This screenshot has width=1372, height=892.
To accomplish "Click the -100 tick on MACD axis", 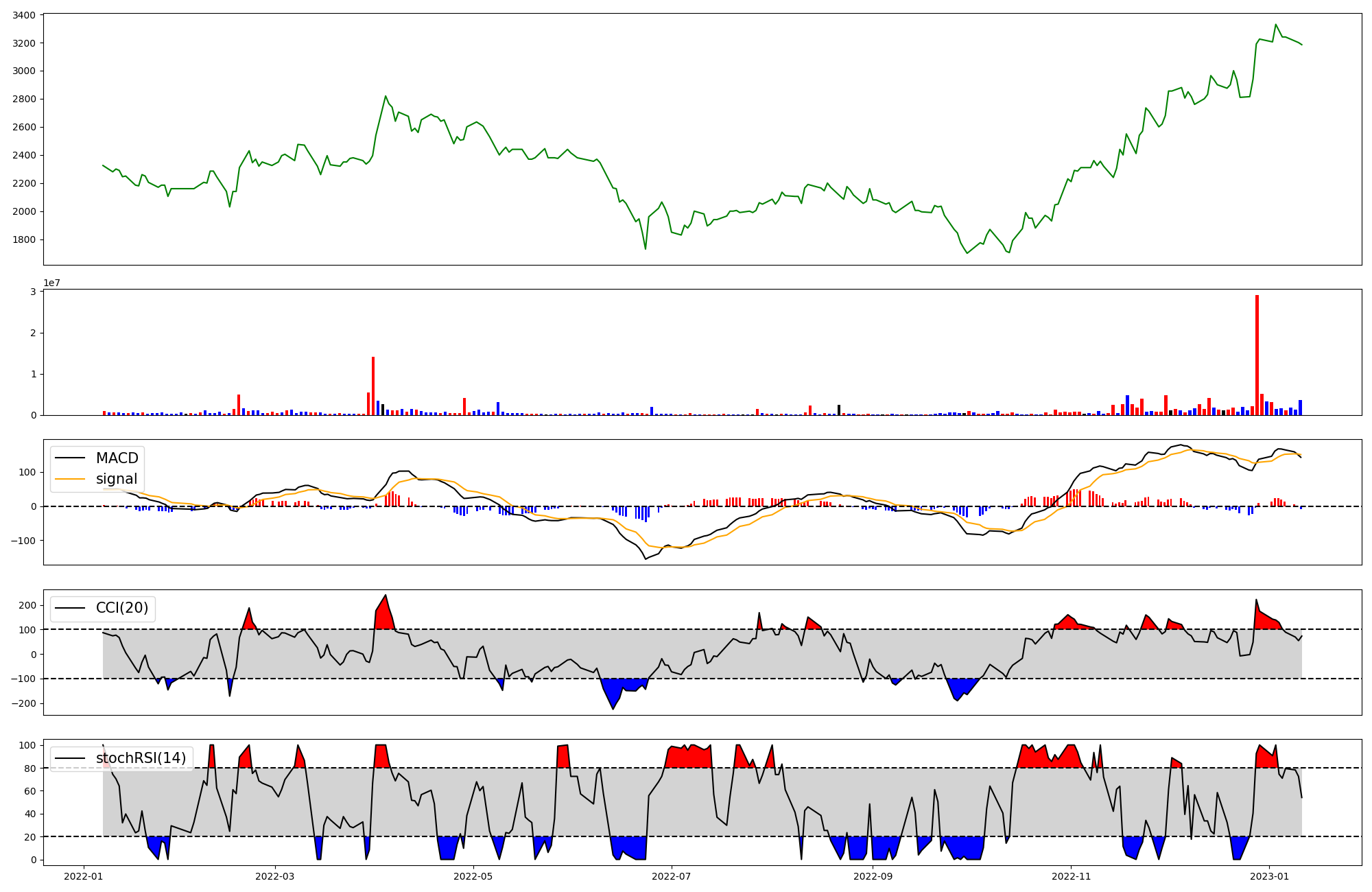I will pyautogui.click(x=23, y=541).
